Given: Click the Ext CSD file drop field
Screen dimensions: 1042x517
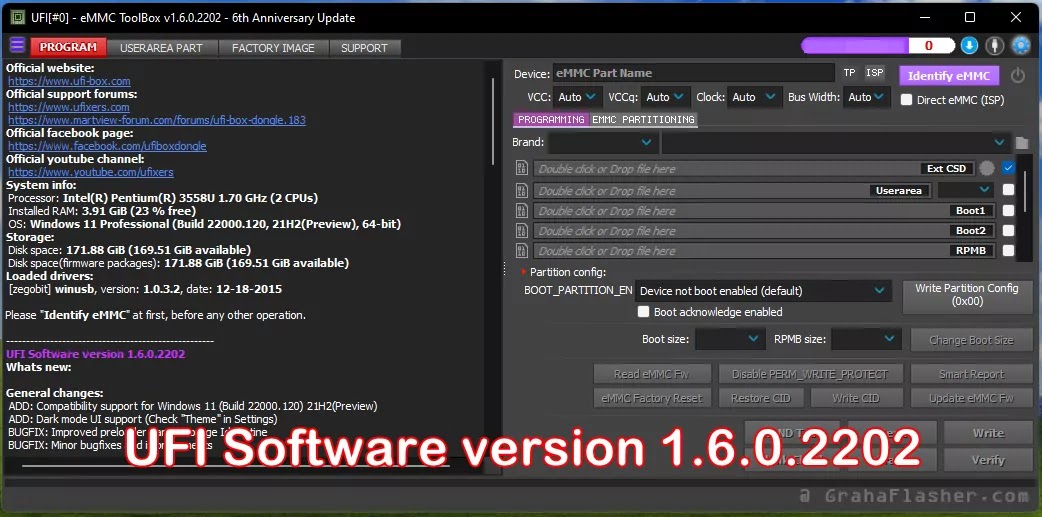Looking at the screenshot, I should click(754, 169).
